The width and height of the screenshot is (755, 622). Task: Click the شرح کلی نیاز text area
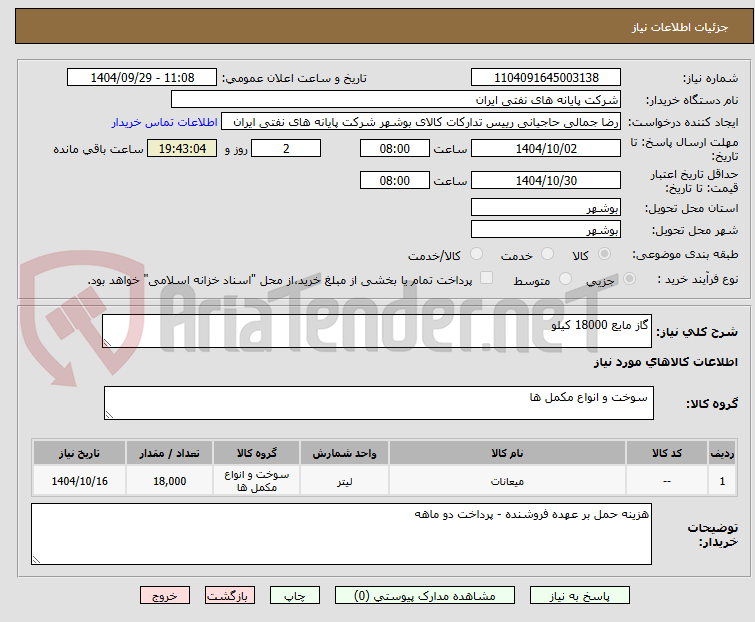377,331
